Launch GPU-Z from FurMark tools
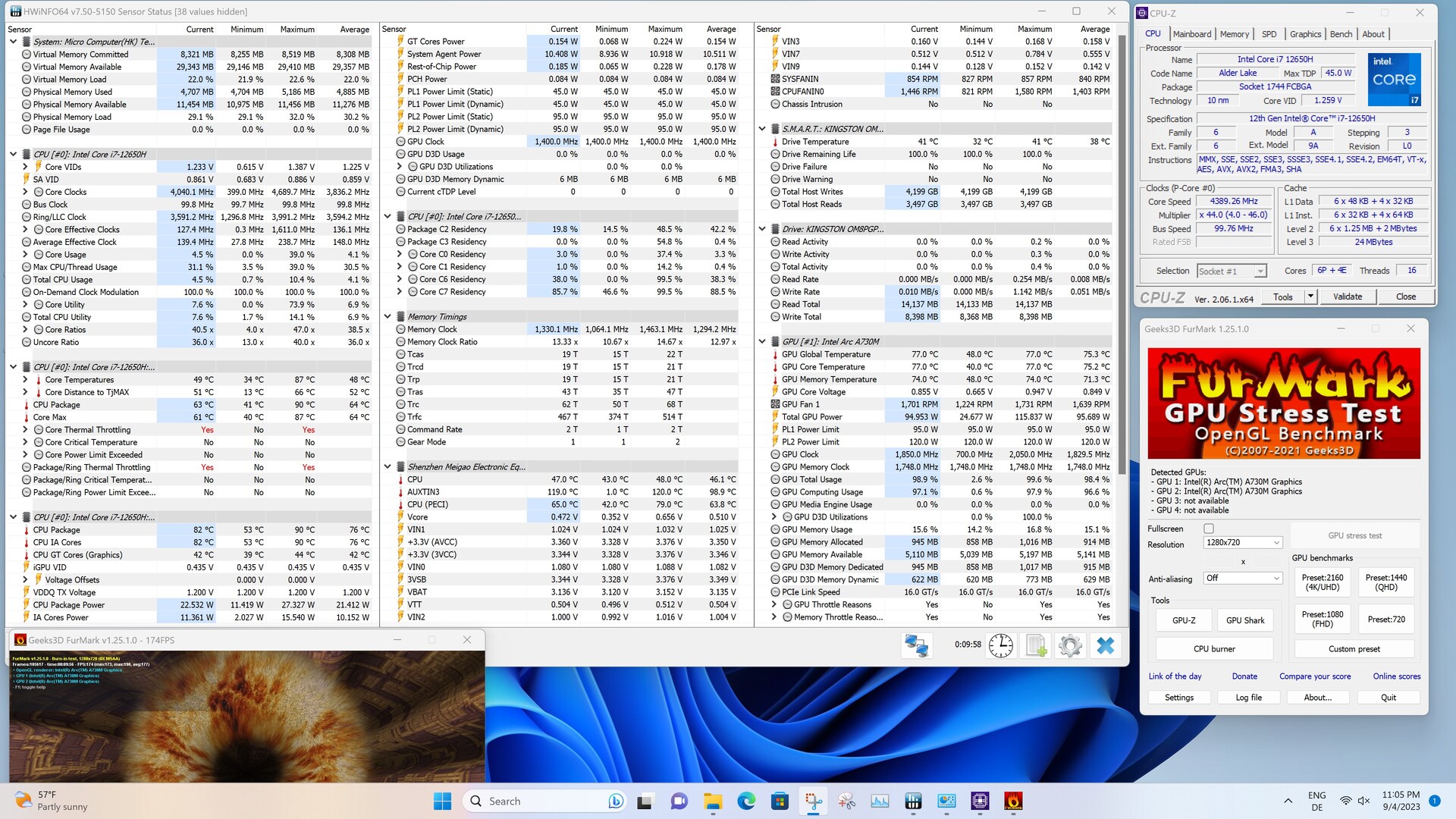The image size is (1456, 819). pos(1183,620)
